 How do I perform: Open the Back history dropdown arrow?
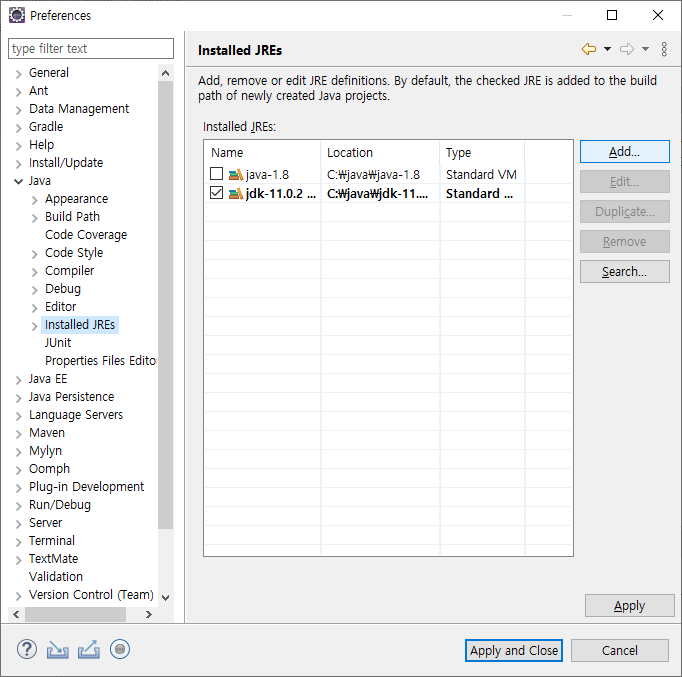[x=607, y=49]
